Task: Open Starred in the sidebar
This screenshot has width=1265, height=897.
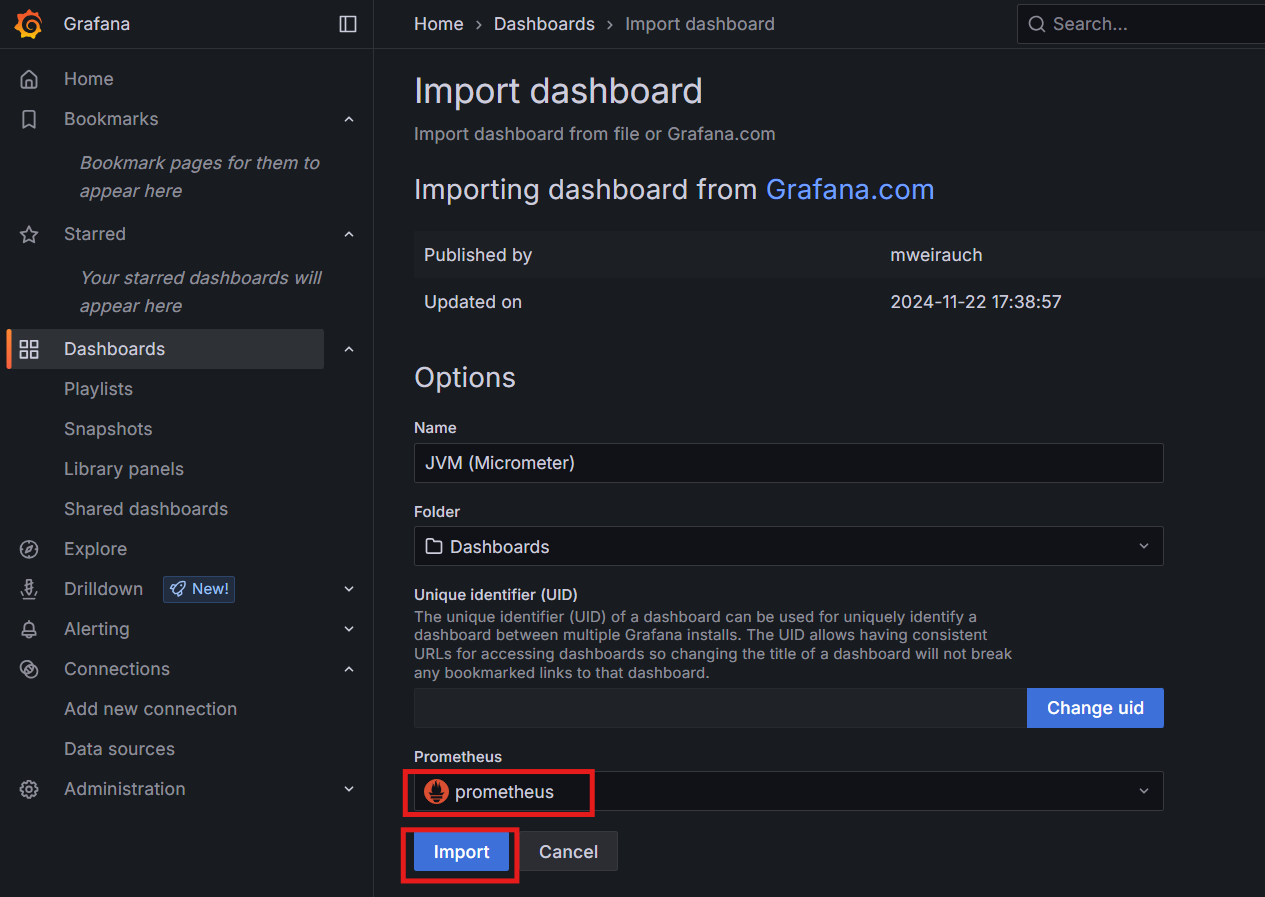Action: tap(95, 234)
